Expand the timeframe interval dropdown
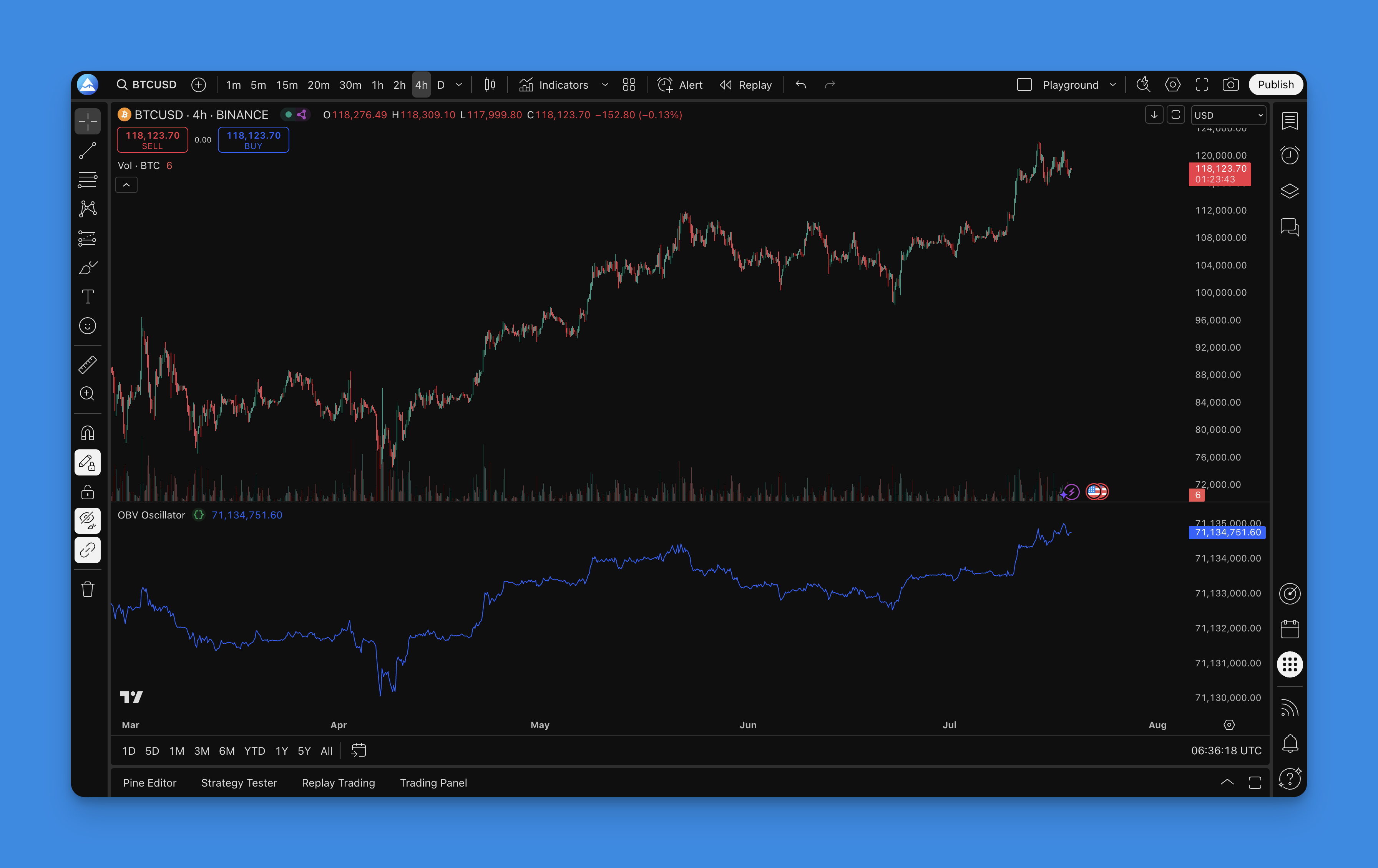Viewport: 1378px width, 868px height. pos(459,84)
